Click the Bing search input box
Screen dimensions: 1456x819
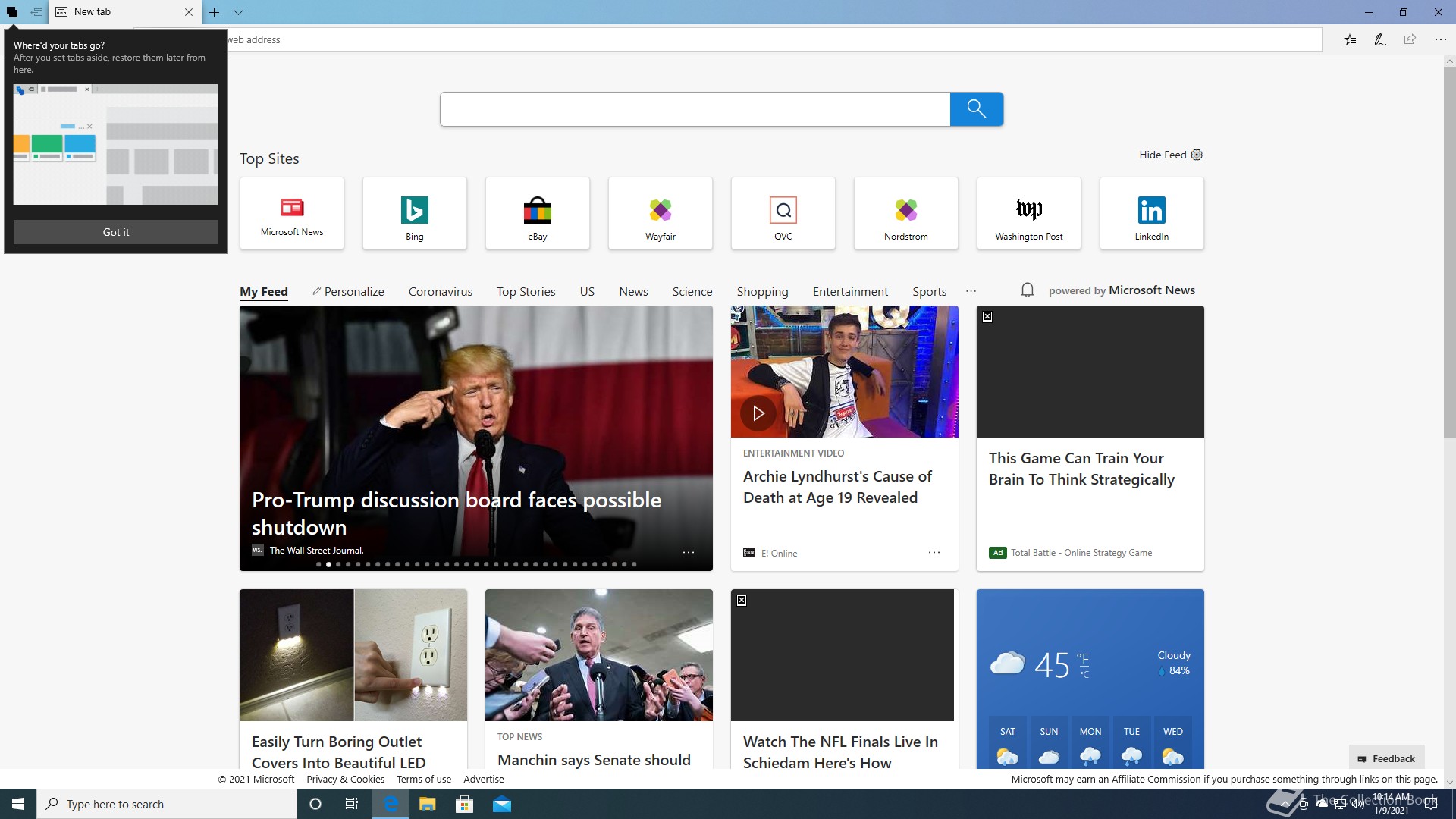point(695,109)
